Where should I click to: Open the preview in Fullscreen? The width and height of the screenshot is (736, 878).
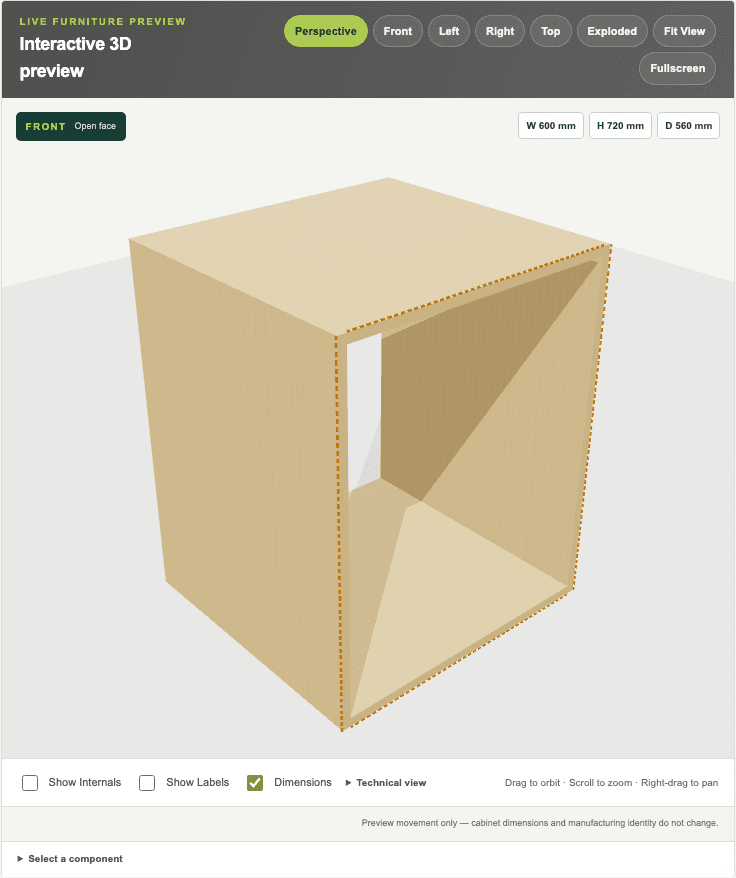coord(677,68)
